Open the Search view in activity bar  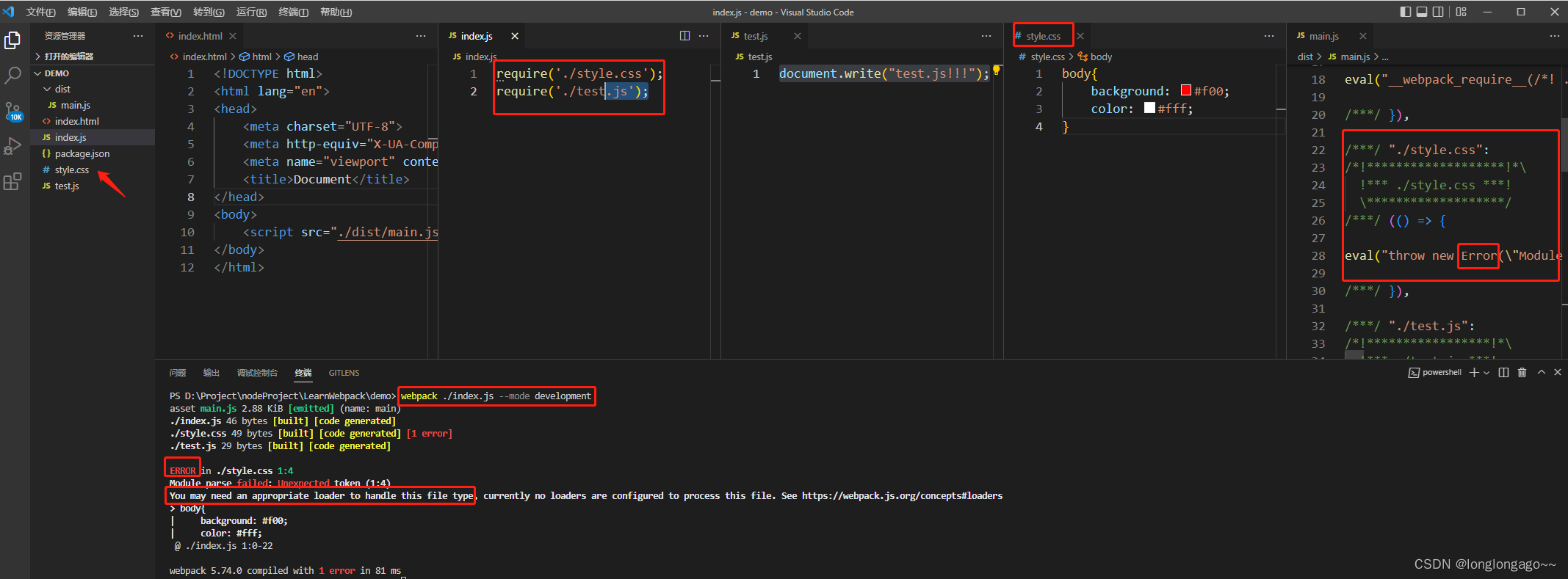(12, 75)
